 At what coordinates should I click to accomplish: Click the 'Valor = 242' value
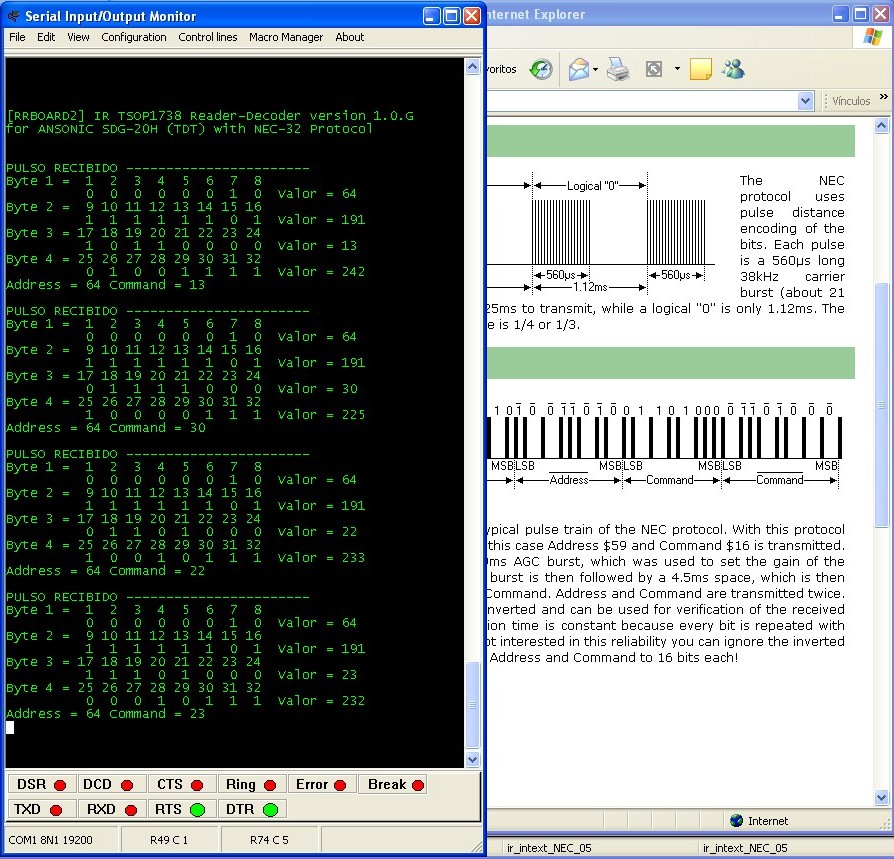coord(321,272)
